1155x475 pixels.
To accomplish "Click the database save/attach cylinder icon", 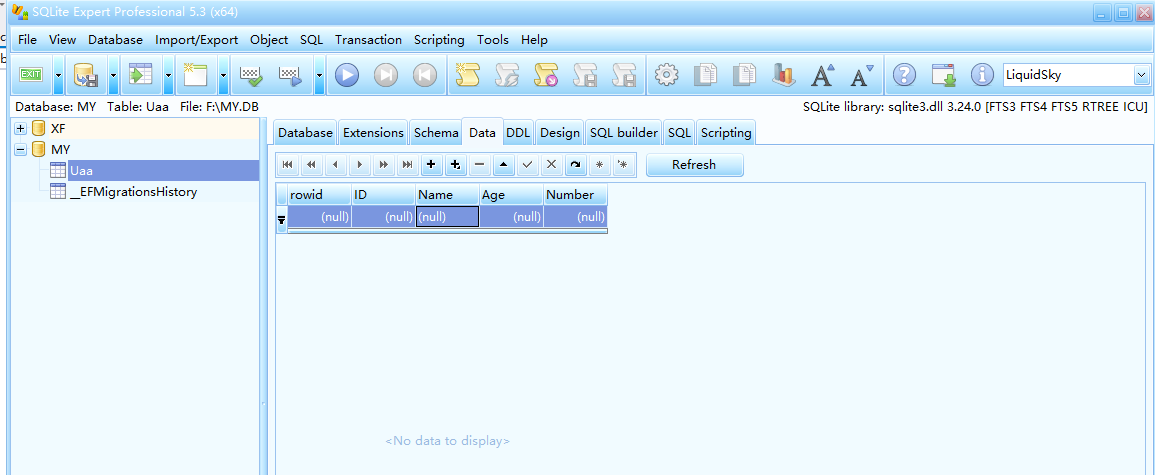I will click(86, 74).
